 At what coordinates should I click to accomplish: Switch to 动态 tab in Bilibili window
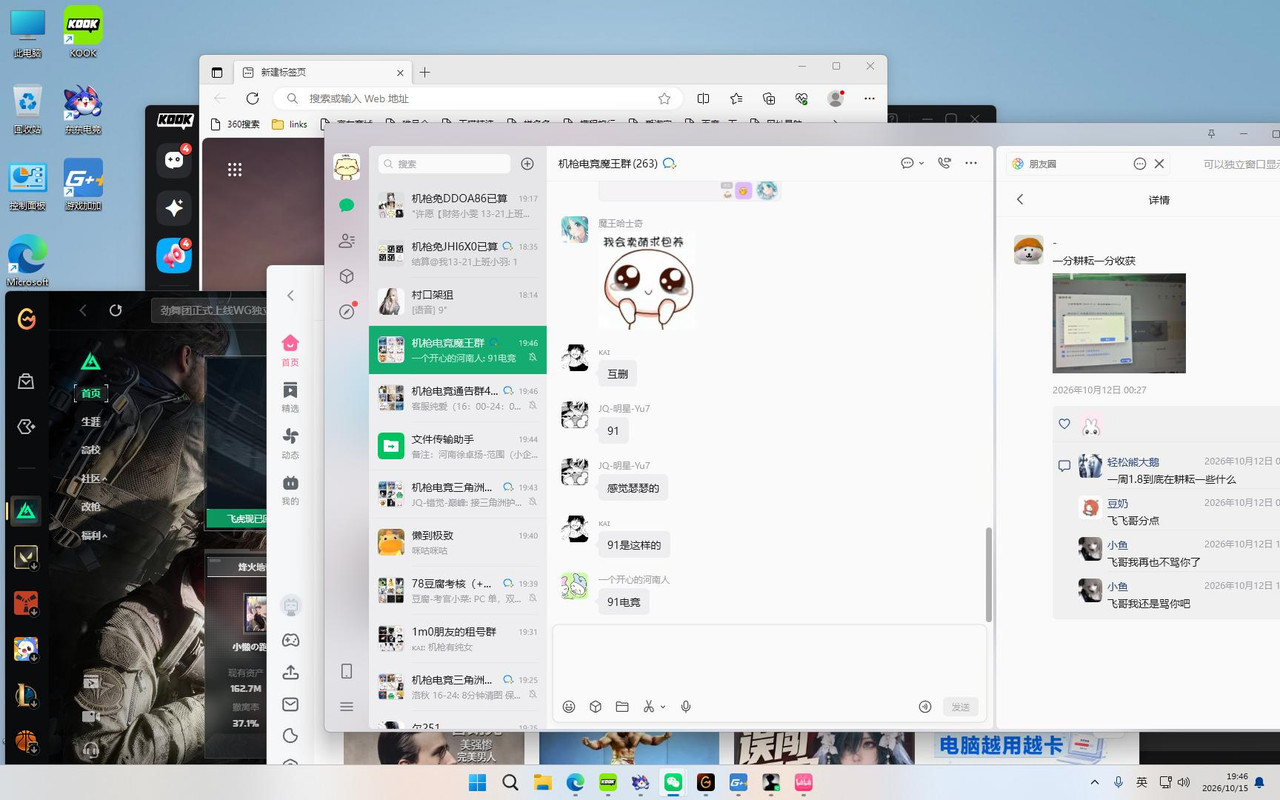click(290, 443)
